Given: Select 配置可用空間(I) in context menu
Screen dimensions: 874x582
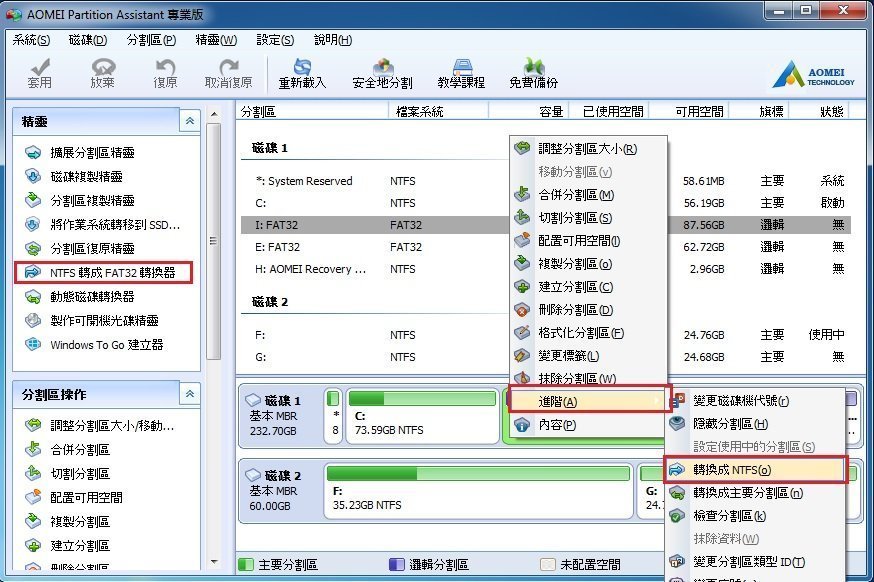Looking at the screenshot, I should [x=589, y=240].
